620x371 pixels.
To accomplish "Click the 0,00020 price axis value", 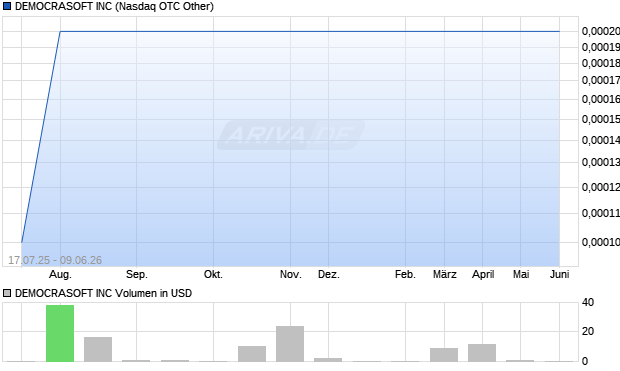I will [601, 31].
